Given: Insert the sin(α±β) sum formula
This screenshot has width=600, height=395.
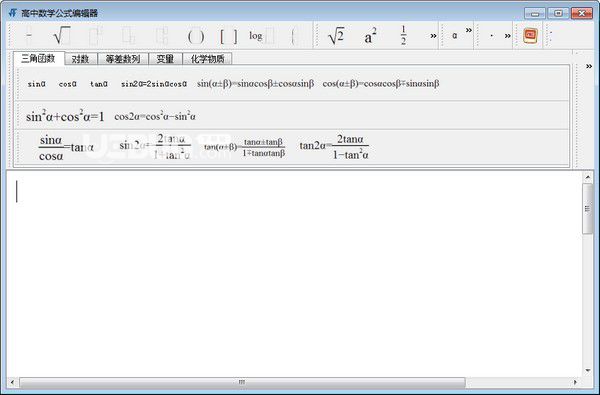Looking at the screenshot, I should [255, 83].
